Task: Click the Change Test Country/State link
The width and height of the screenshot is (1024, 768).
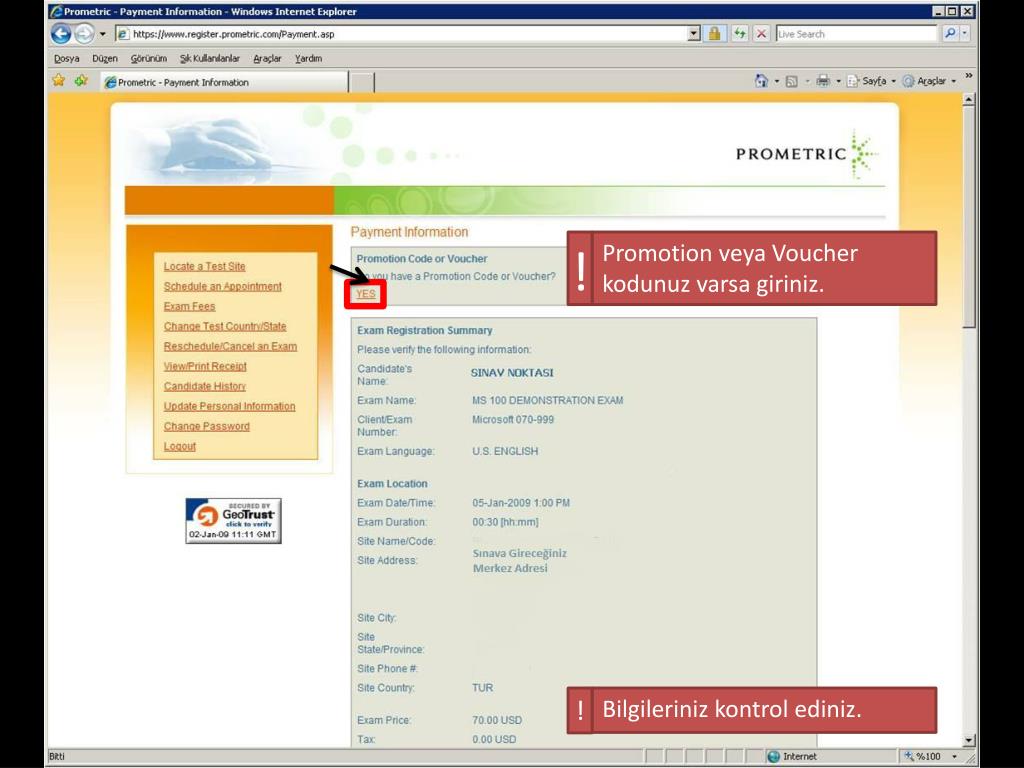Action: [225, 327]
